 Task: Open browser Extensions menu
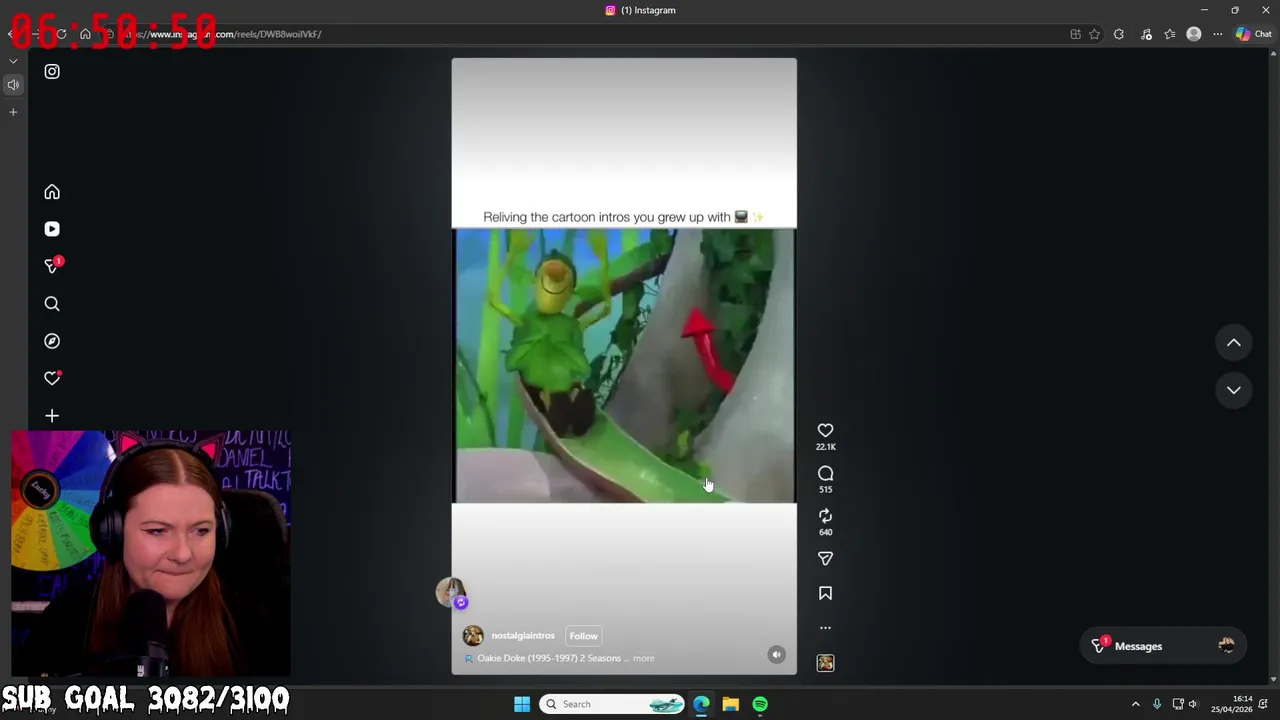[1119, 34]
